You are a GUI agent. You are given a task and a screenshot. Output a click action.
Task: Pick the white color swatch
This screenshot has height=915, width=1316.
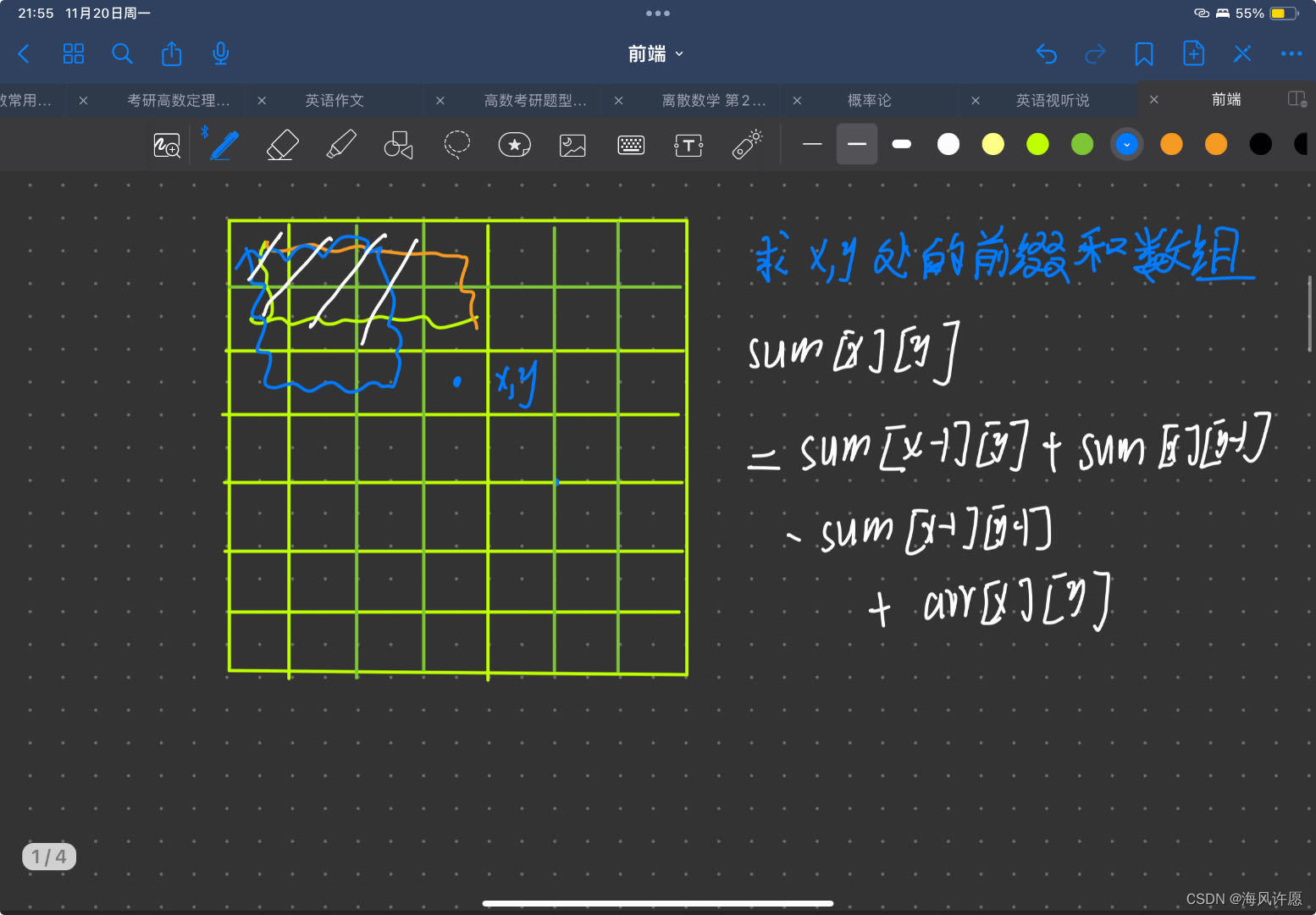click(x=948, y=145)
